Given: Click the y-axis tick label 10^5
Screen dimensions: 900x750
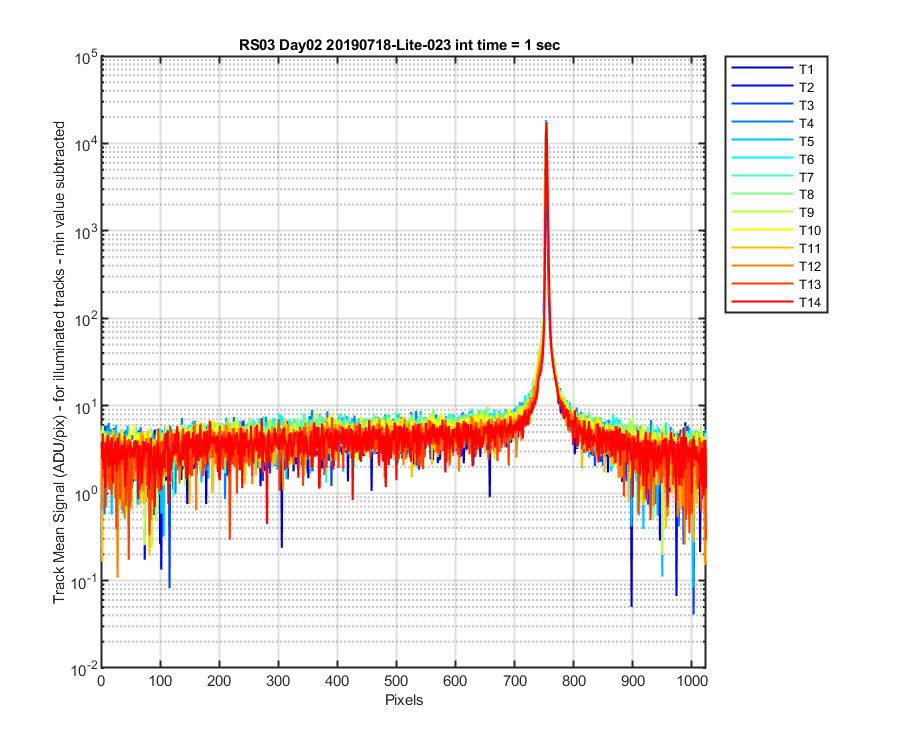Looking at the screenshot, I should pos(87,58).
